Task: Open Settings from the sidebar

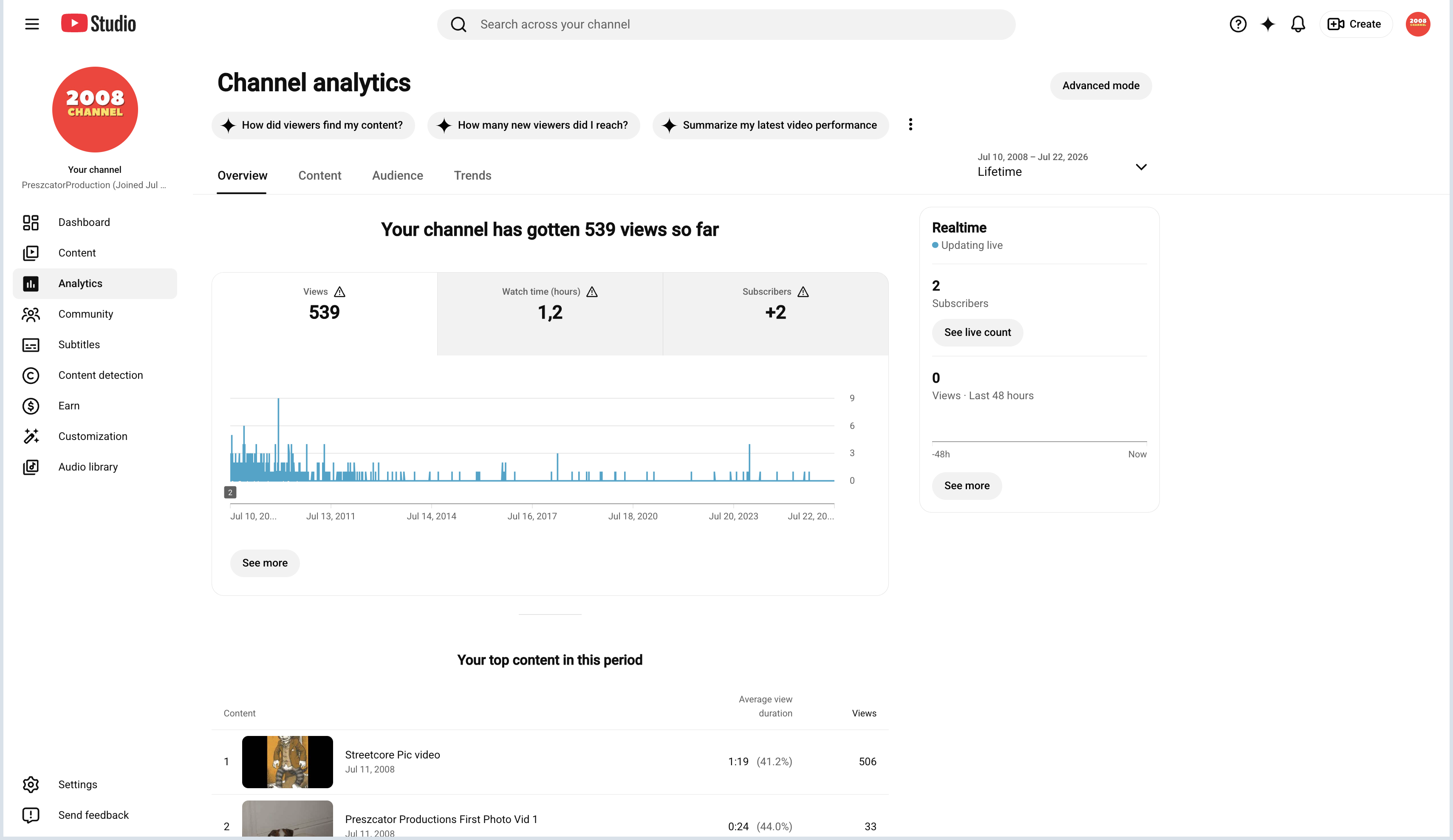Action: (x=95, y=785)
